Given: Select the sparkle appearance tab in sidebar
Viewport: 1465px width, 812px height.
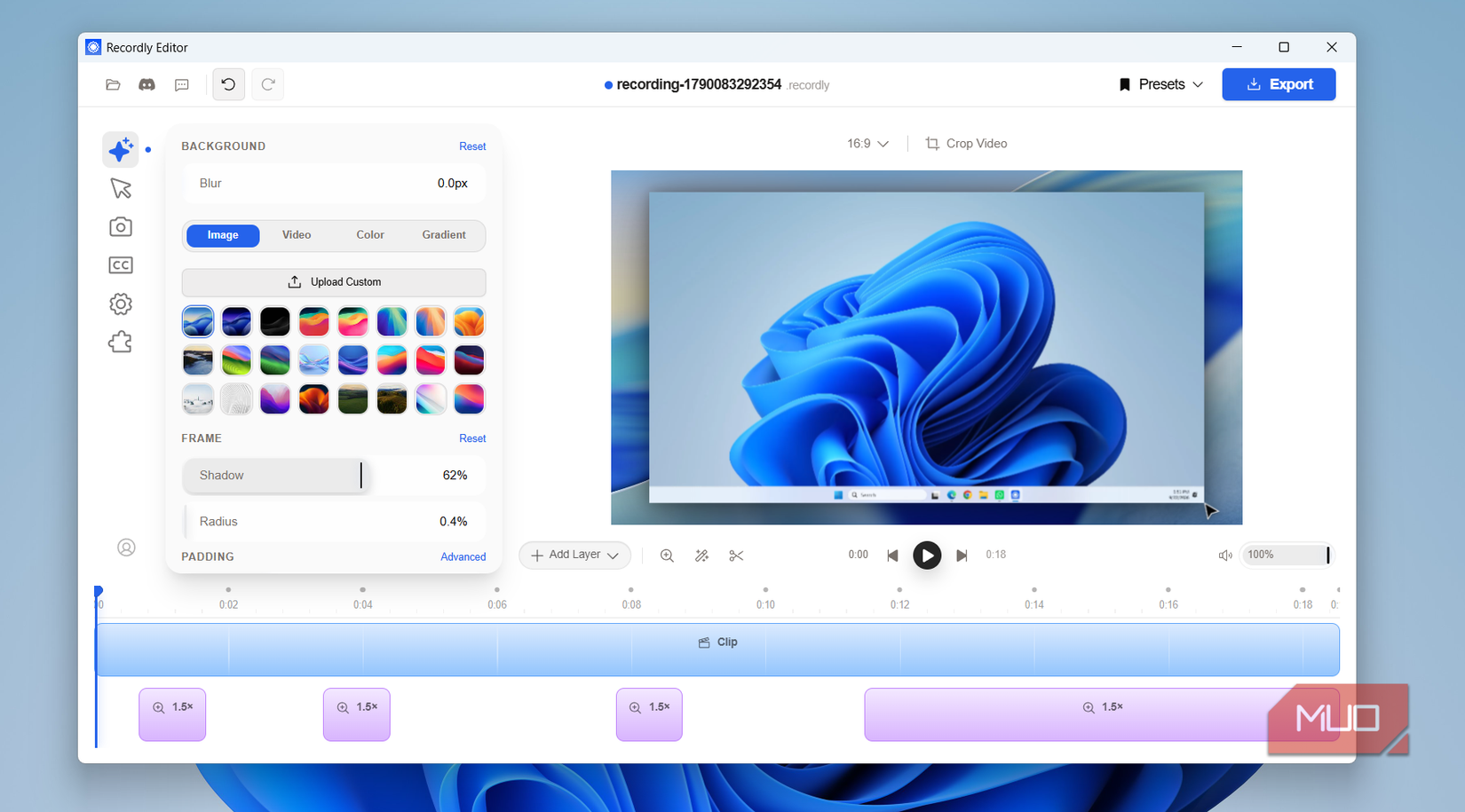Looking at the screenshot, I should coord(121,150).
